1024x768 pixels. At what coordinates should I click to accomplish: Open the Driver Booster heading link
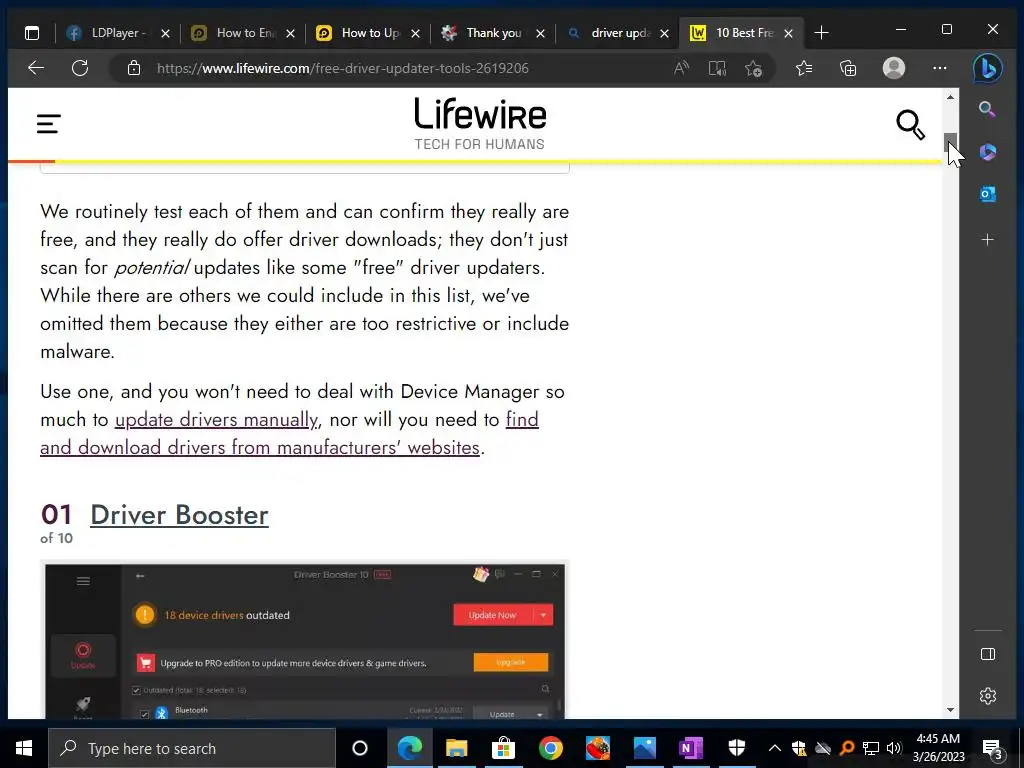(179, 515)
